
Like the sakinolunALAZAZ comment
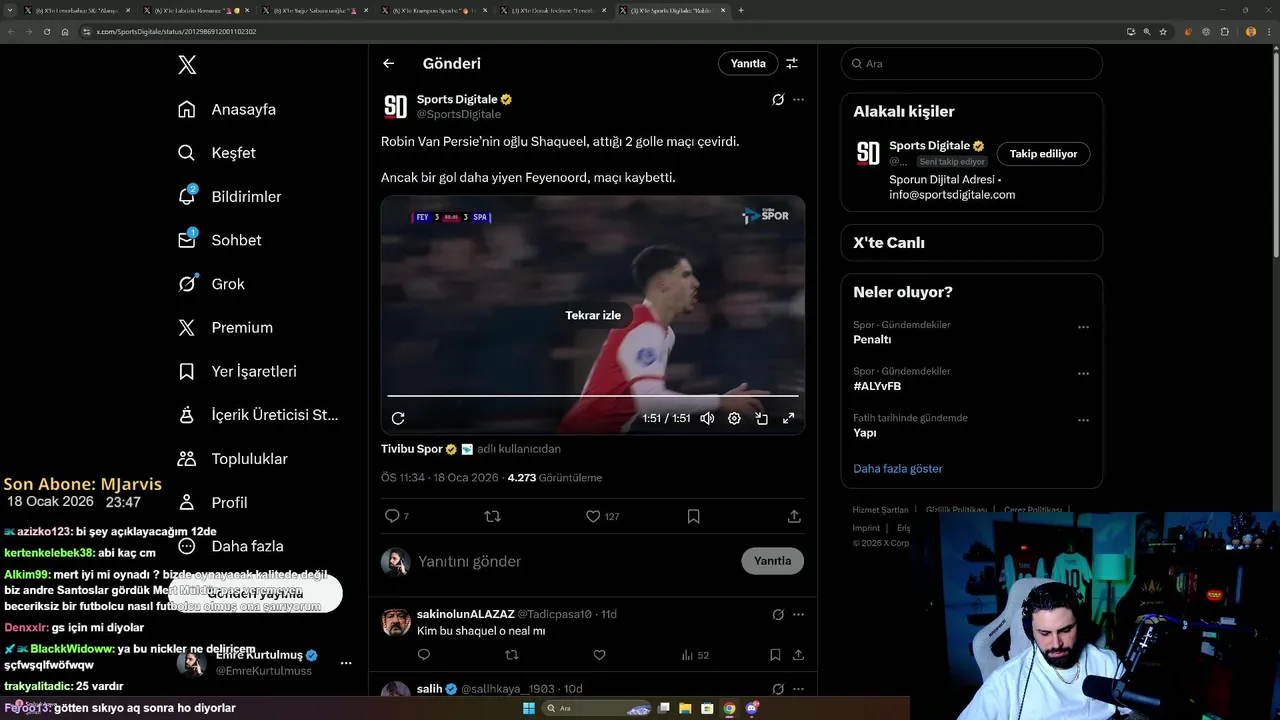click(600, 655)
